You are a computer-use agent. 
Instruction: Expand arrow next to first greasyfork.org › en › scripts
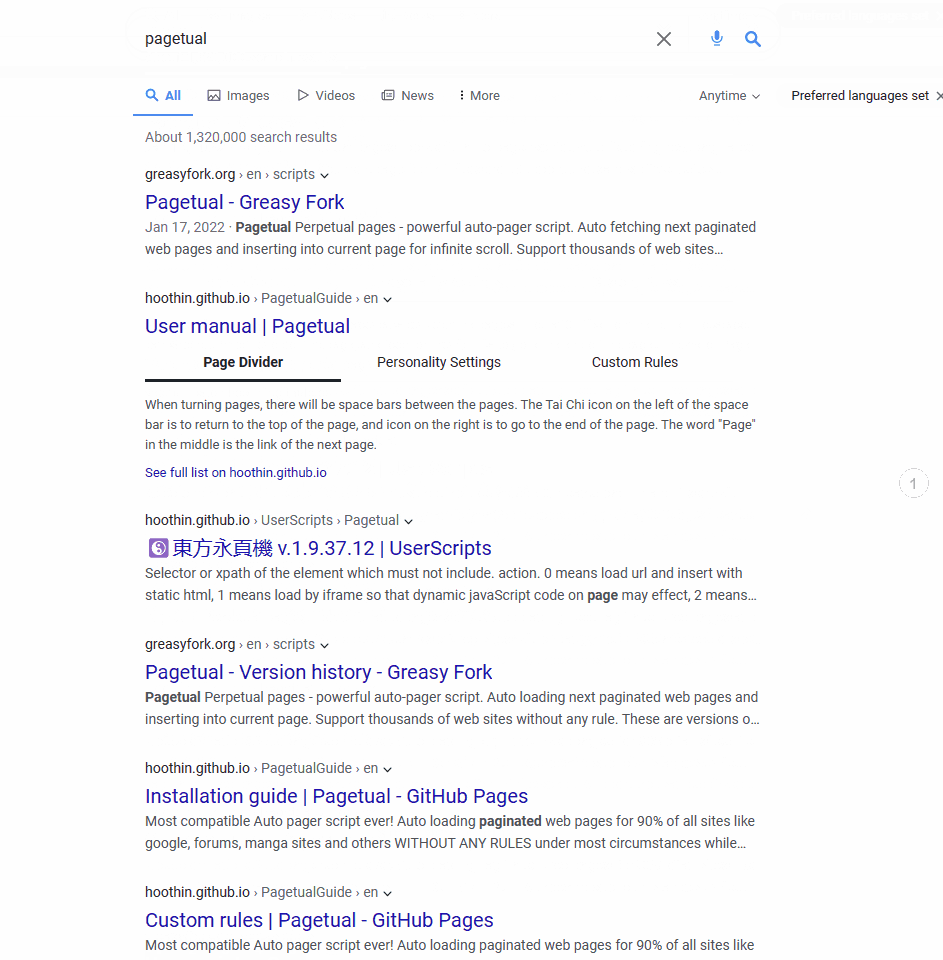(x=325, y=176)
